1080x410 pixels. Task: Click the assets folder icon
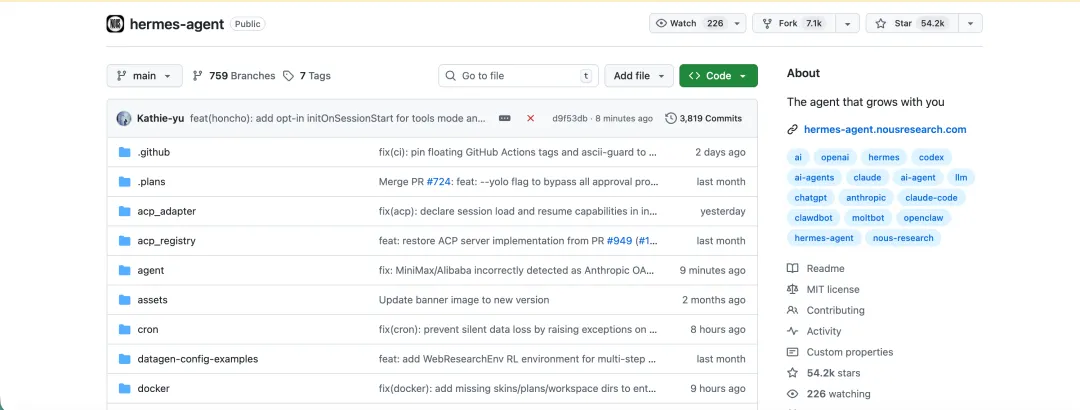point(125,300)
